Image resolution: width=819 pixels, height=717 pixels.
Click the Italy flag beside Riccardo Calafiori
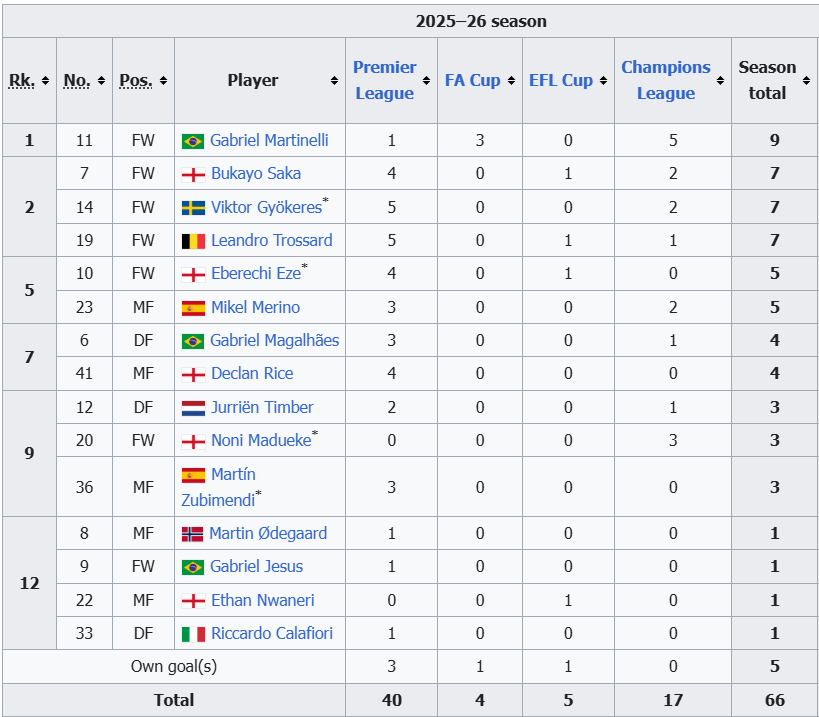pyautogui.click(x=193, y=634)
